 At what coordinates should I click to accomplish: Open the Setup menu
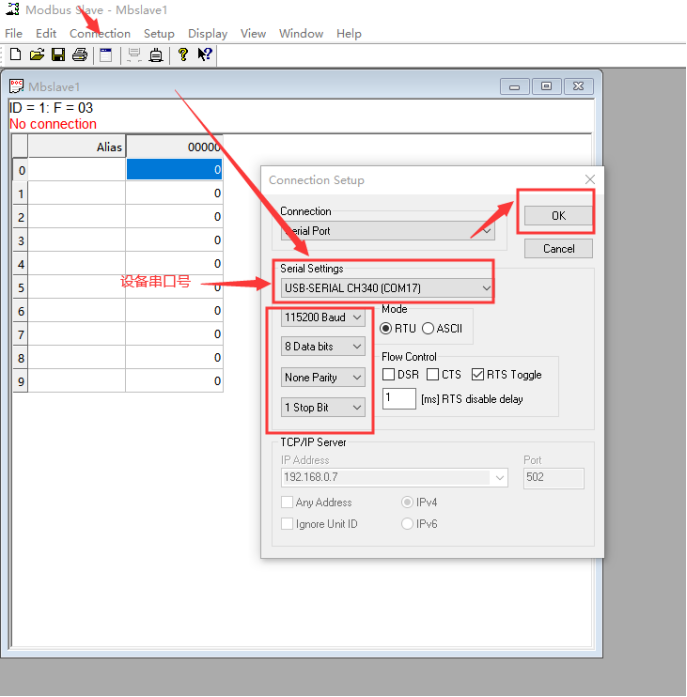(159, 33)
